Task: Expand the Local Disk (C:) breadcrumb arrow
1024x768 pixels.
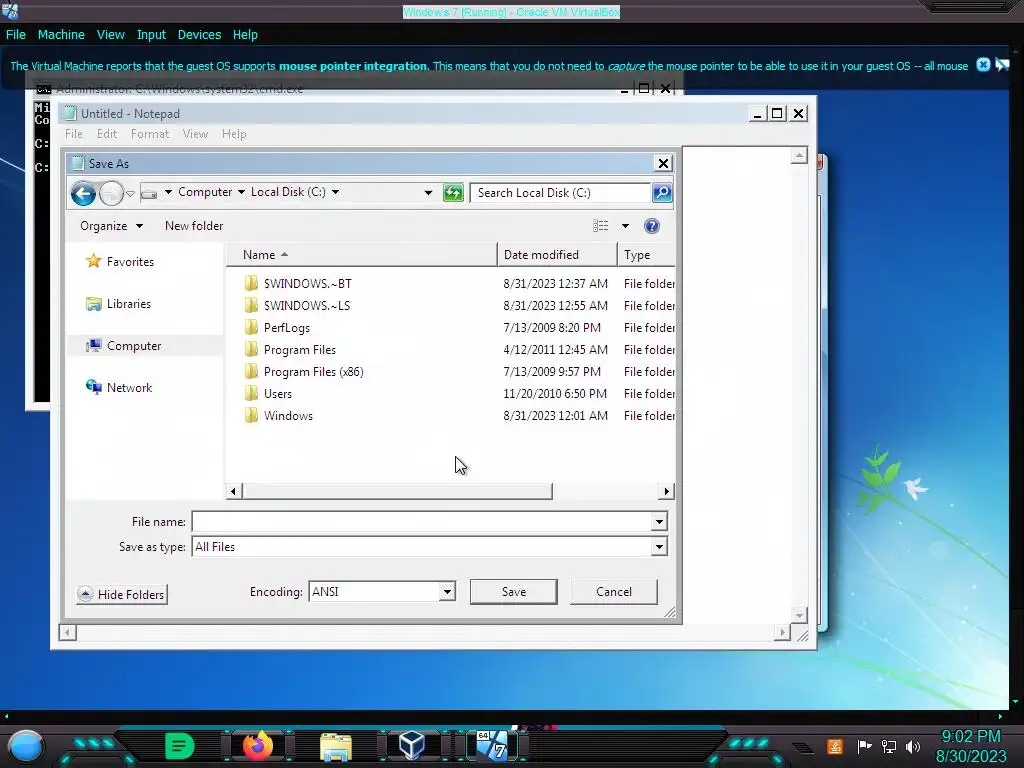Action: click(x=335, y=192)
